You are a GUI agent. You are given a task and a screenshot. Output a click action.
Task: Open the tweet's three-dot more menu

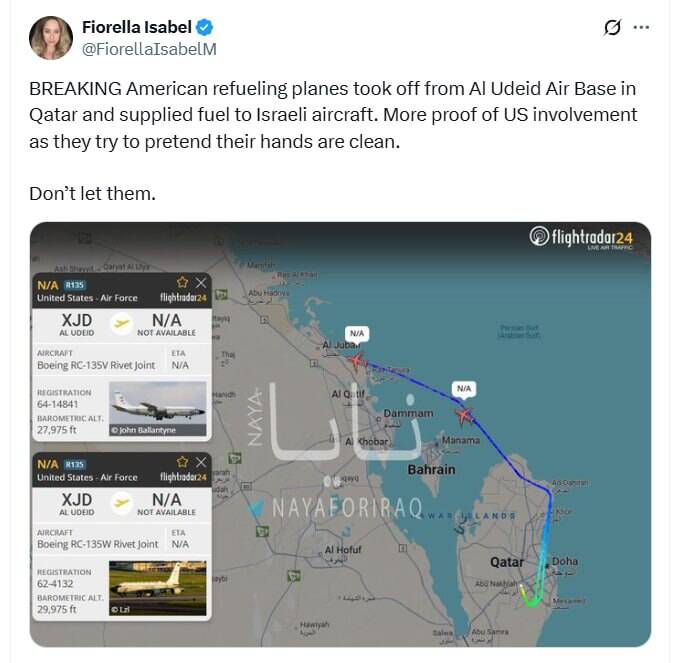click(x=642, y=27)
